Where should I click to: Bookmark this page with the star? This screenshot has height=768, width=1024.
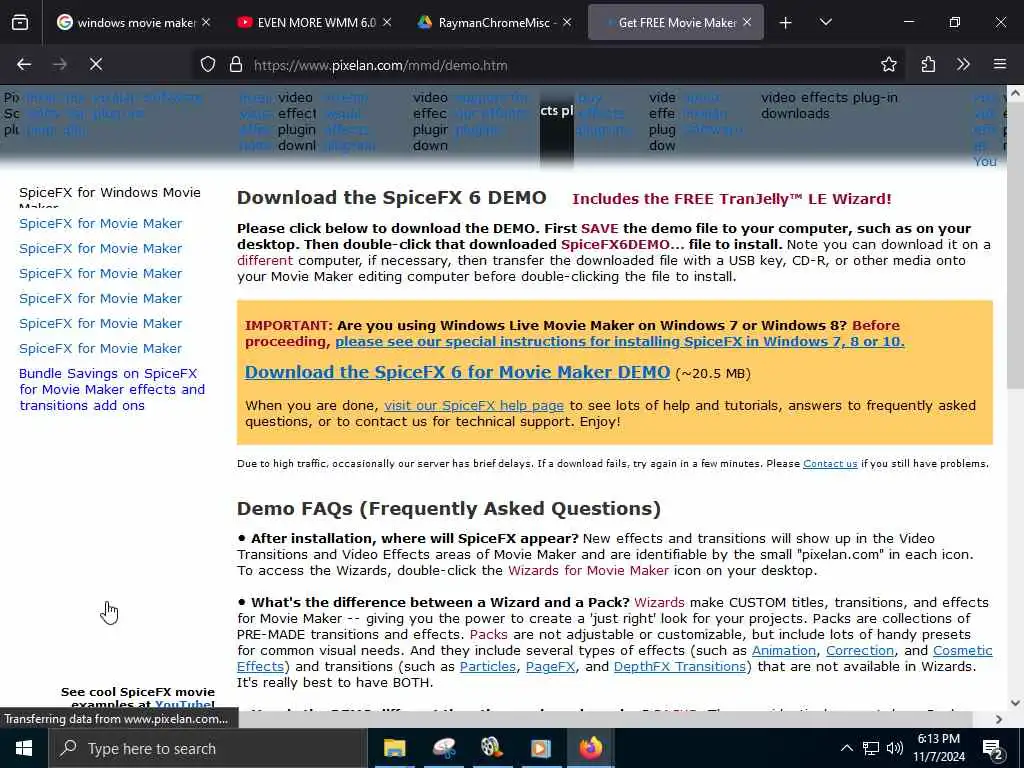coord(888,65)
